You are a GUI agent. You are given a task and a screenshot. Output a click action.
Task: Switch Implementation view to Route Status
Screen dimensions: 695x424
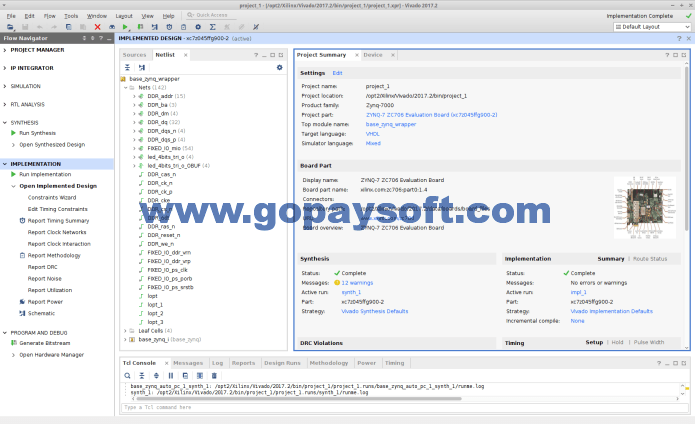point(650,259)
